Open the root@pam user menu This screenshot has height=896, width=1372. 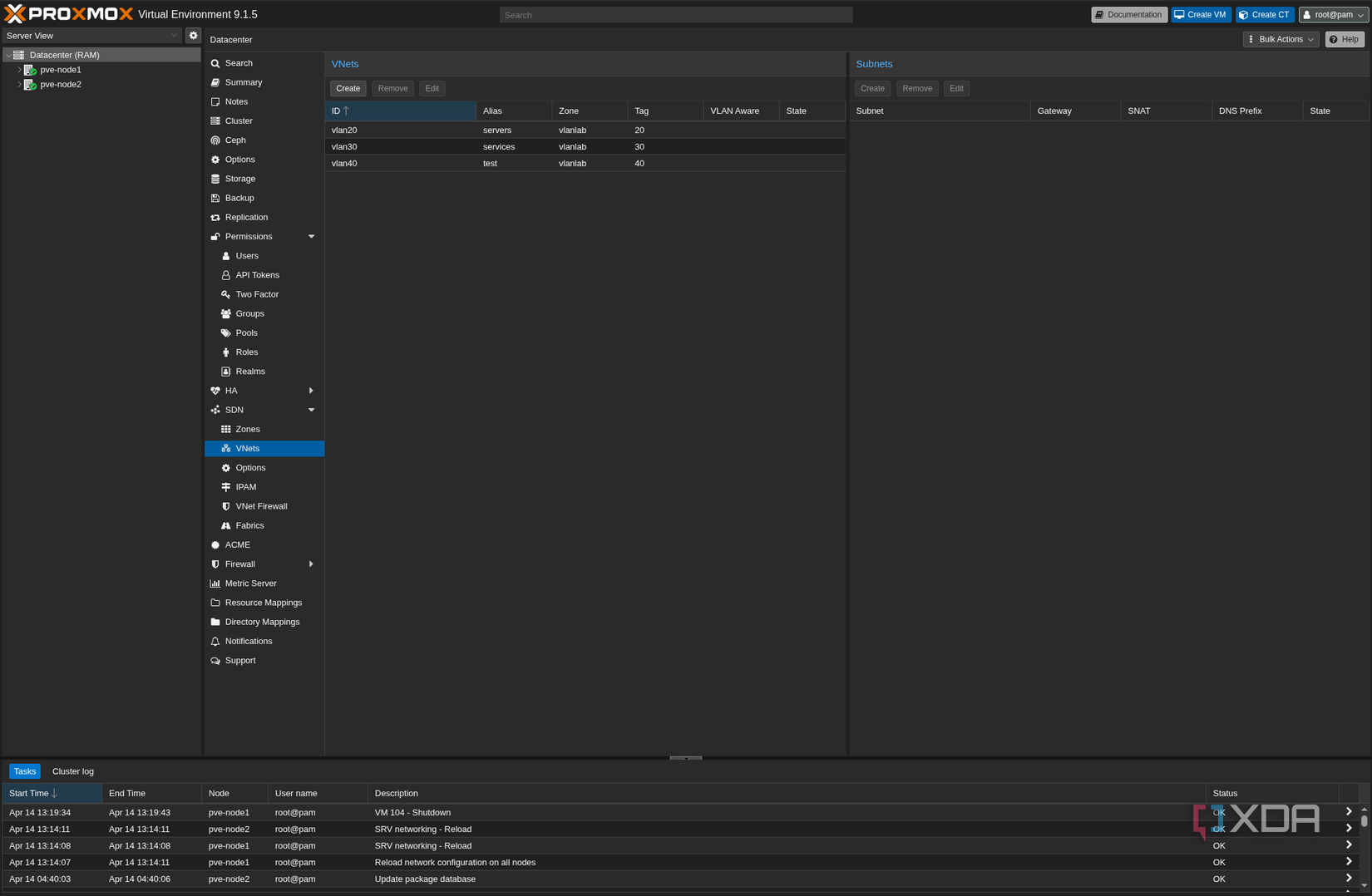[1333, 15]
